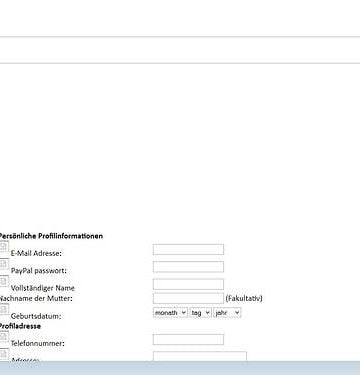360x375 pixels.
Task: Focus the PayPal passwort field
Action: pyautogui.click(x=188, y=267)
